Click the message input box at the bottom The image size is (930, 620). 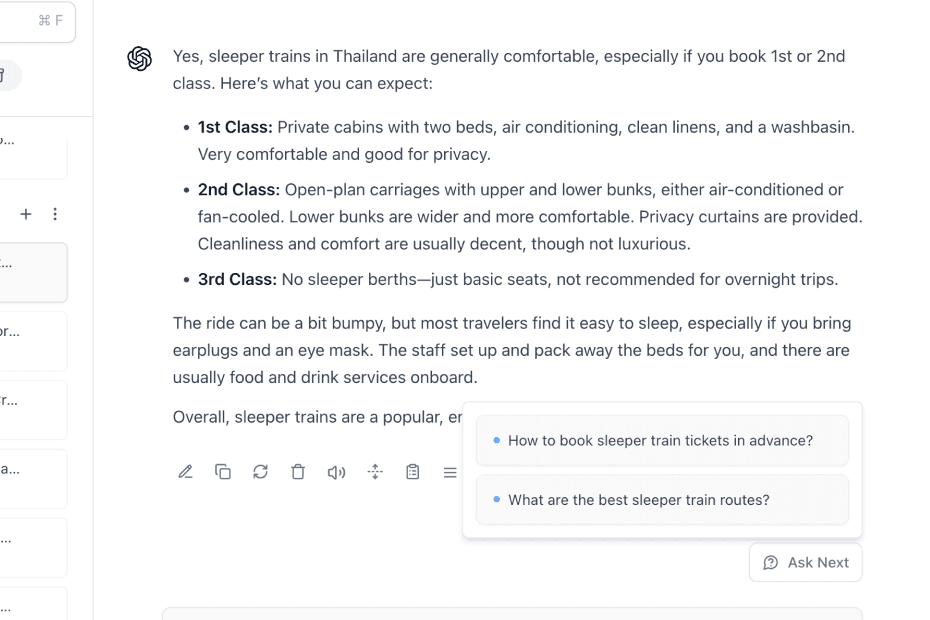point(511,613)
